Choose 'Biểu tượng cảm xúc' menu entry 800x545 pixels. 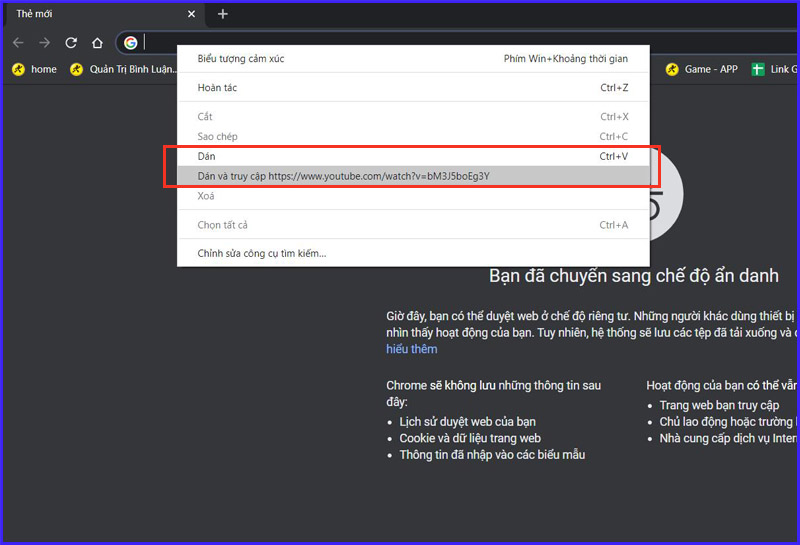413,59
